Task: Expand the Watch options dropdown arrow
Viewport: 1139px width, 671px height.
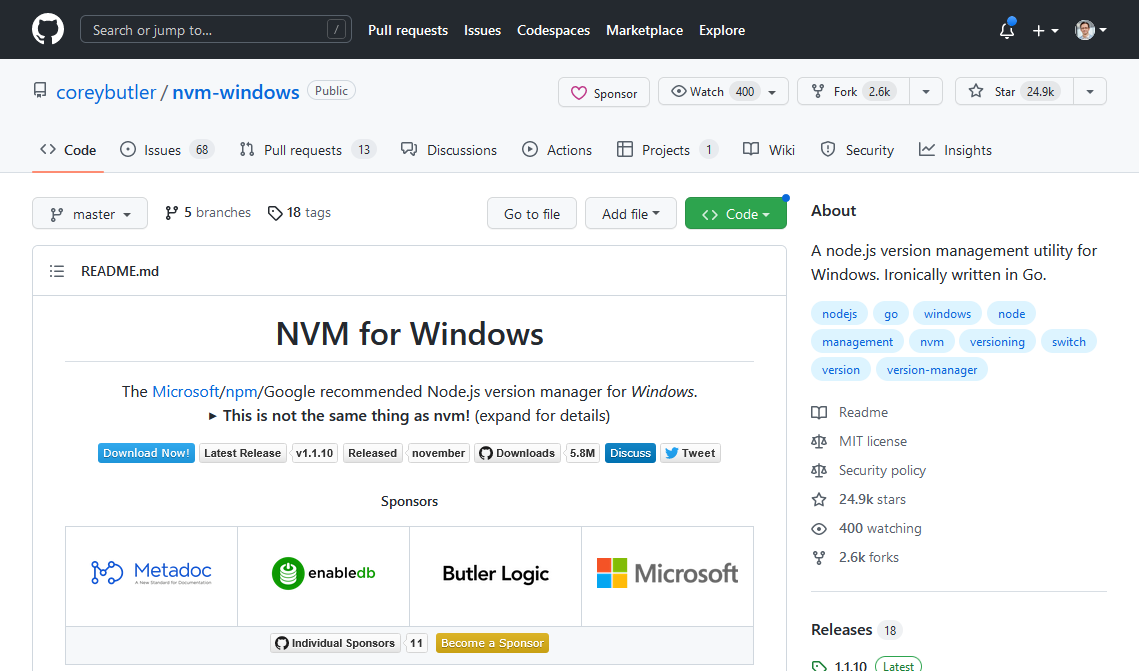Action: (x=774, y=92)
